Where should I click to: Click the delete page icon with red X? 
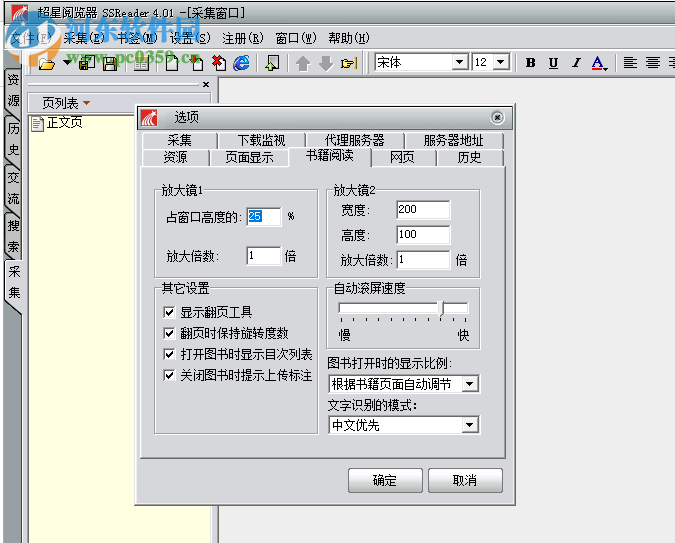(x=219, y=63)
